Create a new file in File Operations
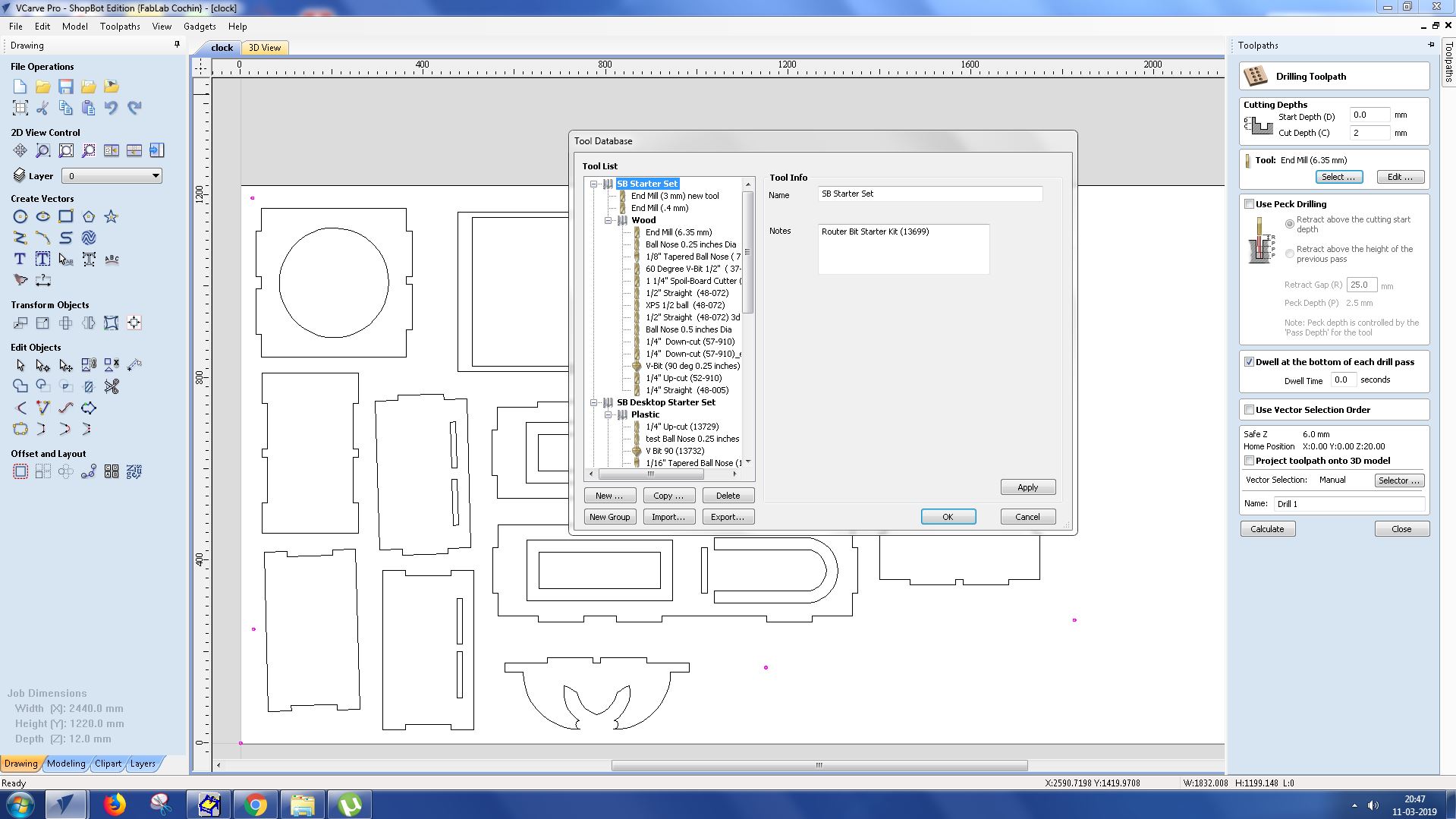The width and height of the screenshot is (1456, 819). (x=20, y=87)
